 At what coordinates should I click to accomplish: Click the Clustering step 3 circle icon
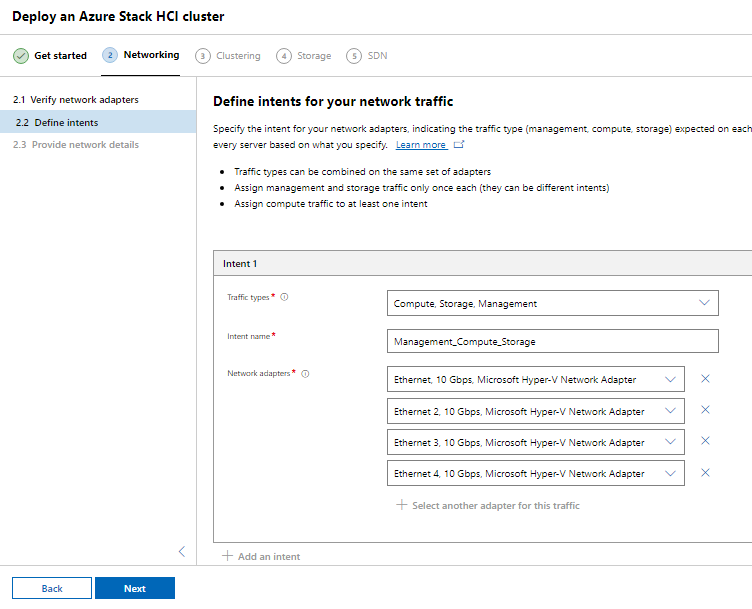[203, 56]
